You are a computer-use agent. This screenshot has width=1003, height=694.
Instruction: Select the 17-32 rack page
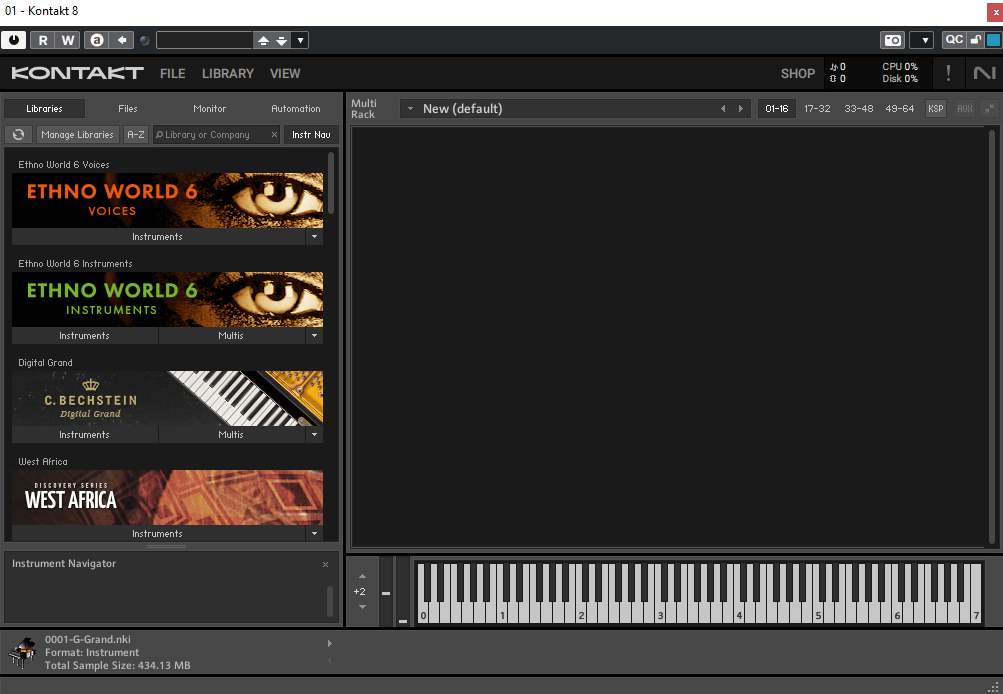coord(817,109)
